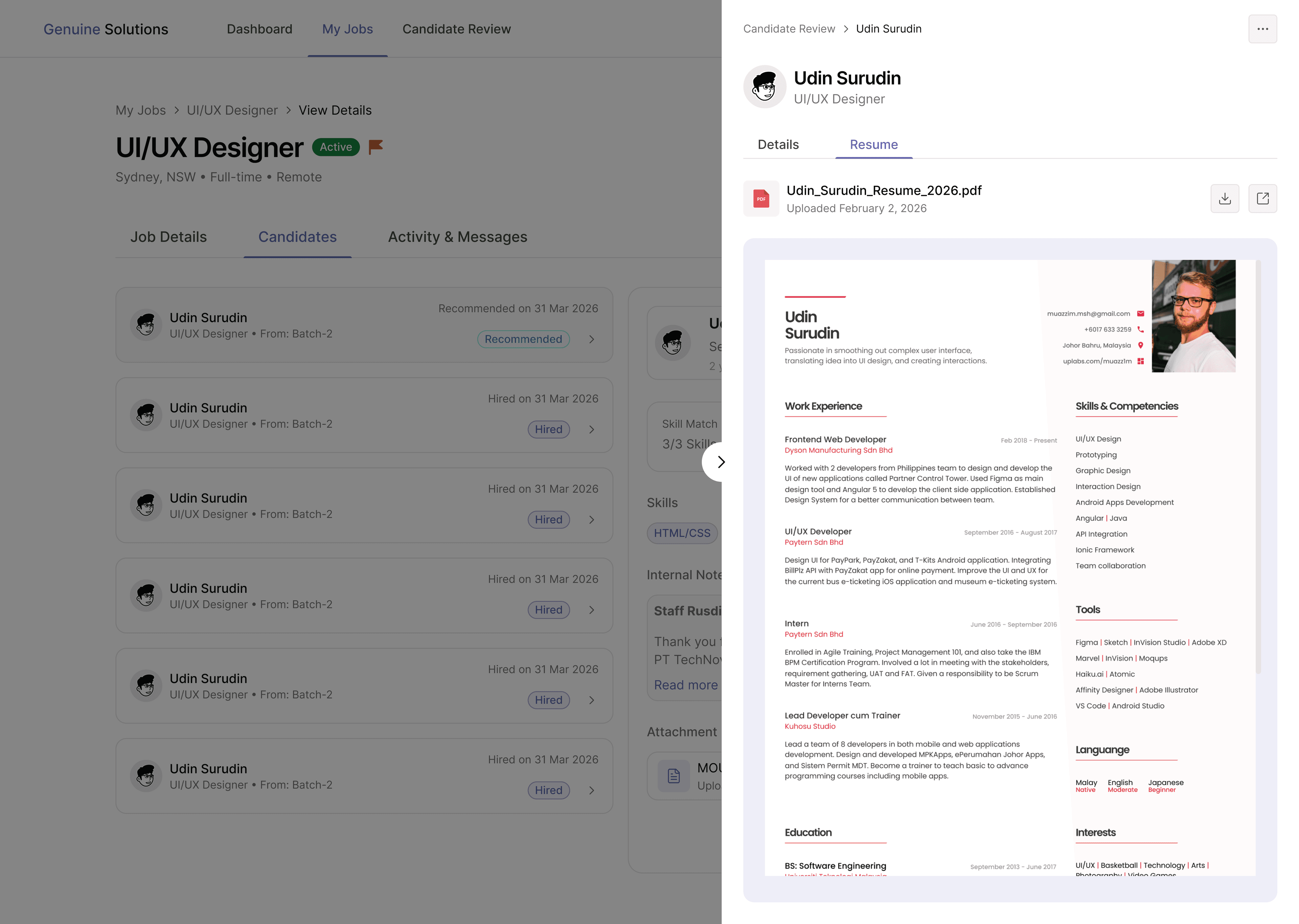This screenshot has width=1299, height=924.
Task: Open the three-dot more options menu
Action: (1262, 29)
